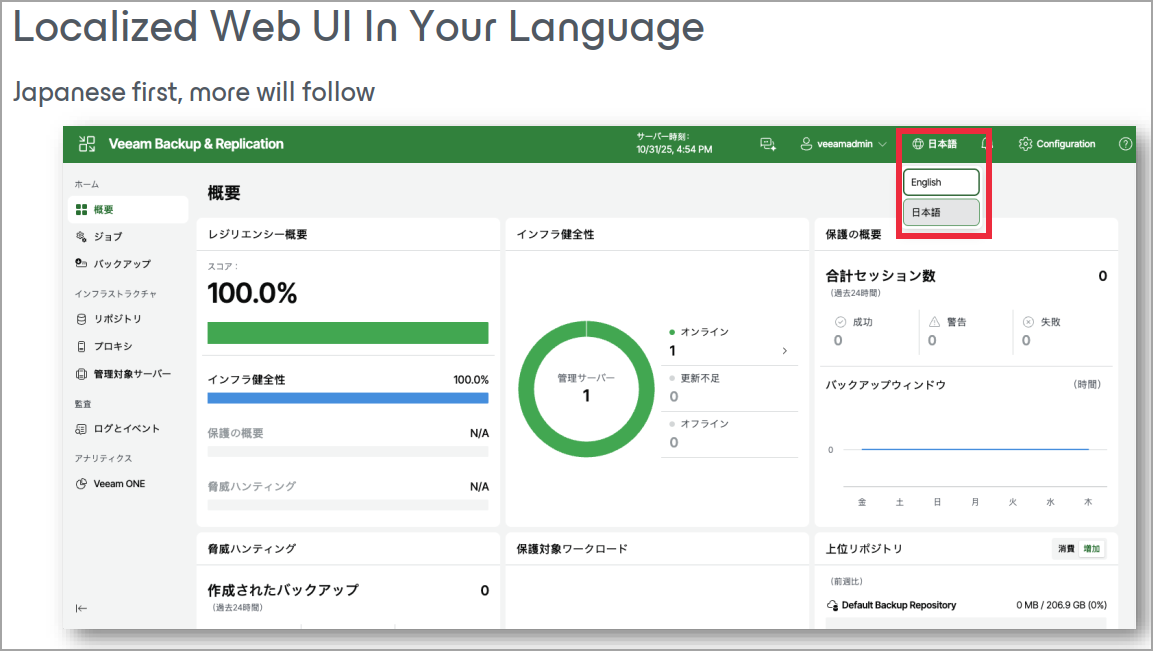Expand the veeamadmin user dropdown
Image resolution: width=1153 pixels, height=651 pixels.
pyautogui.click(x=843, y=144)
